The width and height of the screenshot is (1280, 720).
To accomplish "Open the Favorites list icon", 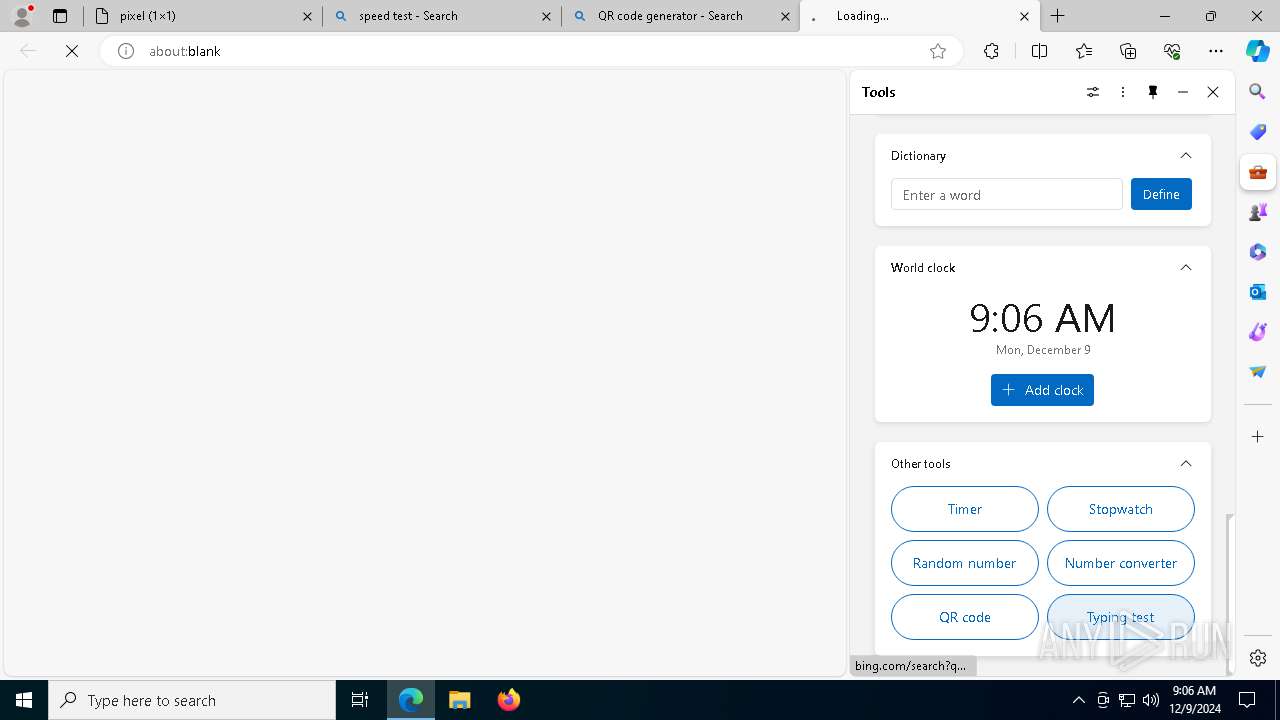I will click(1084, 51).
